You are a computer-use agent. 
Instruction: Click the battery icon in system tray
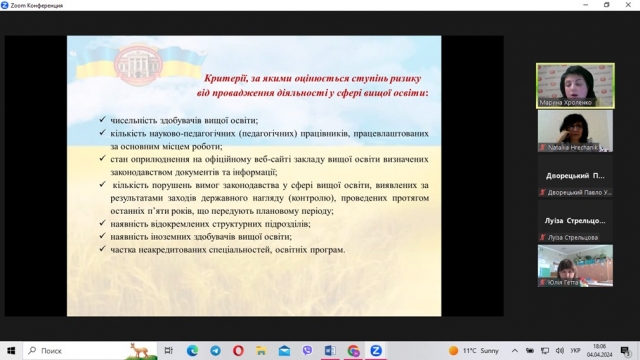click(530, 351)
